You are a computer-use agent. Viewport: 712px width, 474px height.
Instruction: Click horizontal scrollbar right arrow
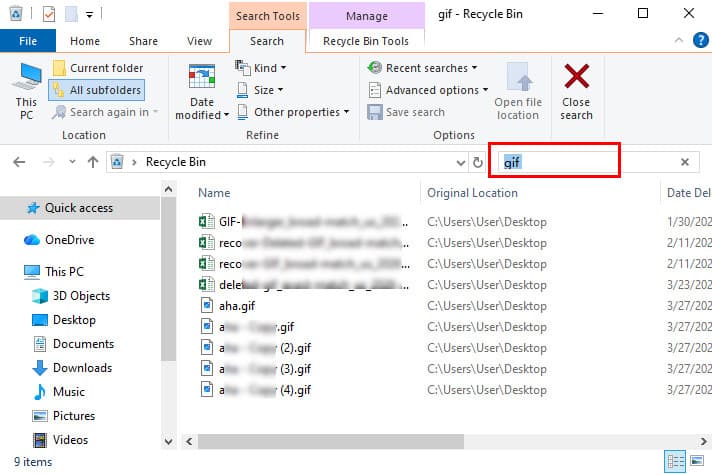(x=703, y=441)
